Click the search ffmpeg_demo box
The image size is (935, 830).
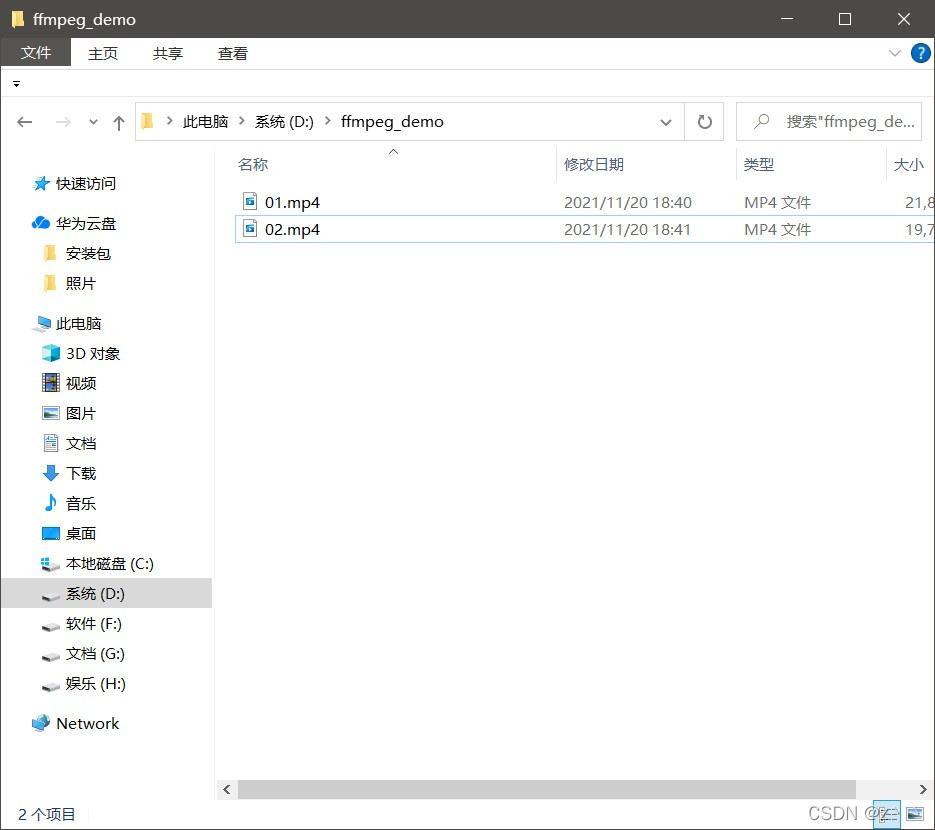pyautogui.click(x=829, y=122)
